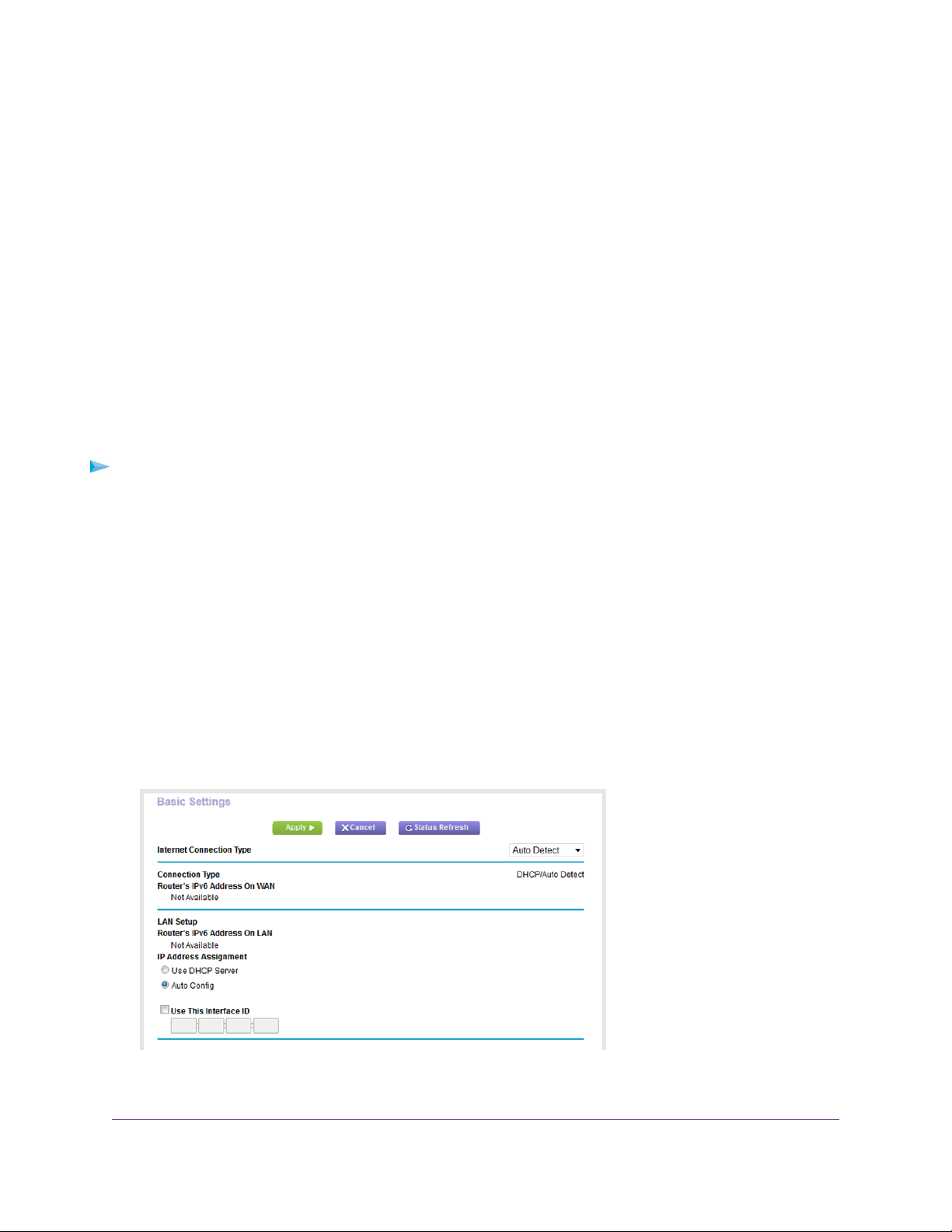This screenshot has width=952, height=1232.
Task: Click the fourth Interface ID input box
Action: [266, 1026]
